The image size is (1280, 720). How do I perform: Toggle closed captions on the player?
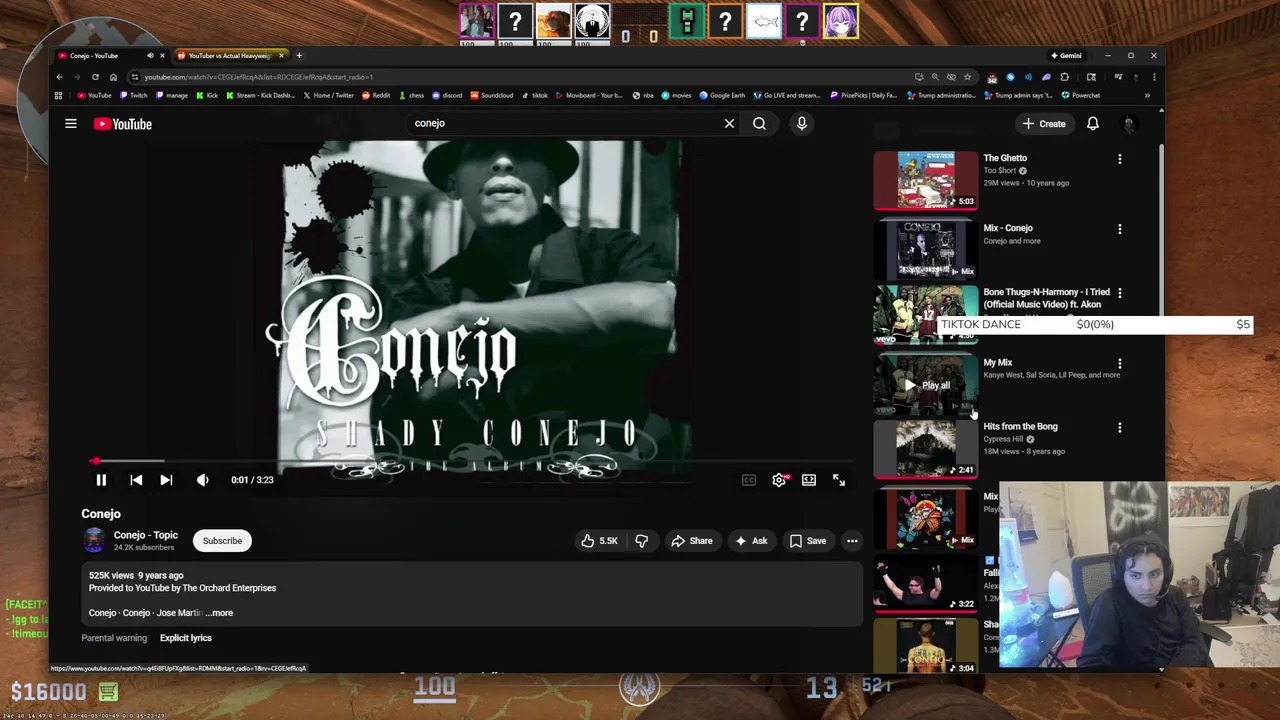pyautogui.click(x=749, y=480)
